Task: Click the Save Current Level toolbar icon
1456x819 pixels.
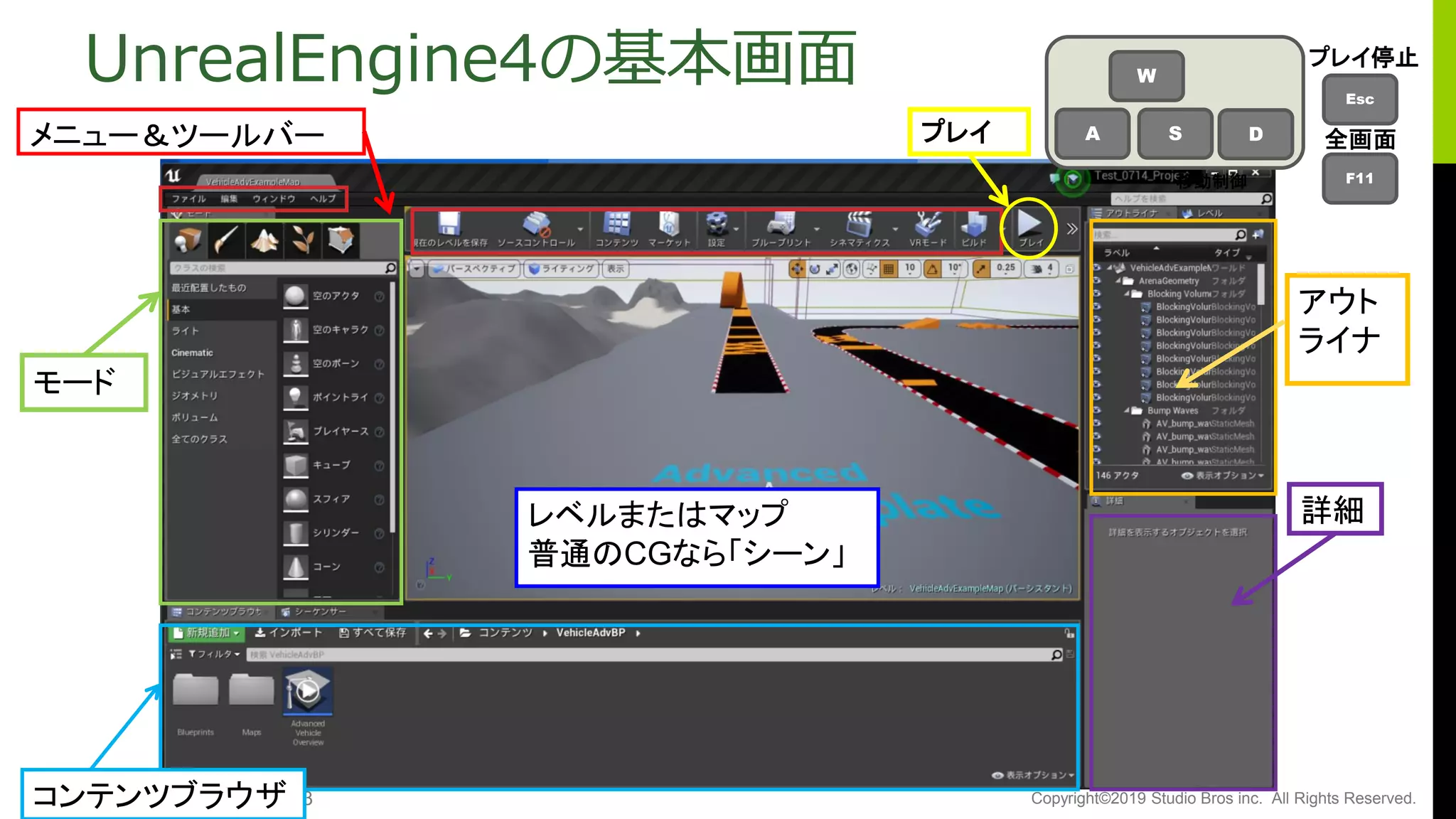Action: (x=449, y=224)
